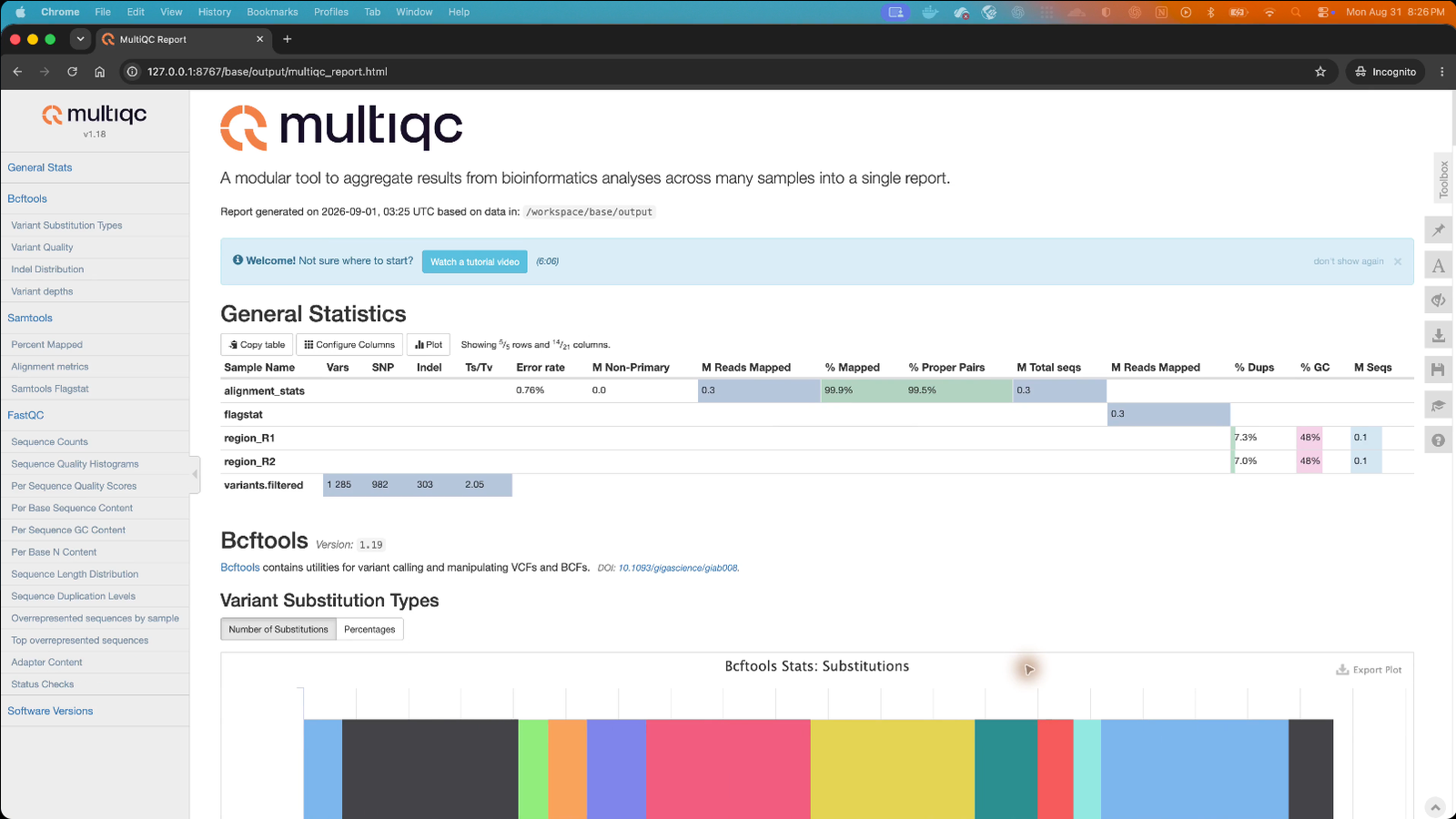Open the Profiles menu in menu bar

(331, 12)
